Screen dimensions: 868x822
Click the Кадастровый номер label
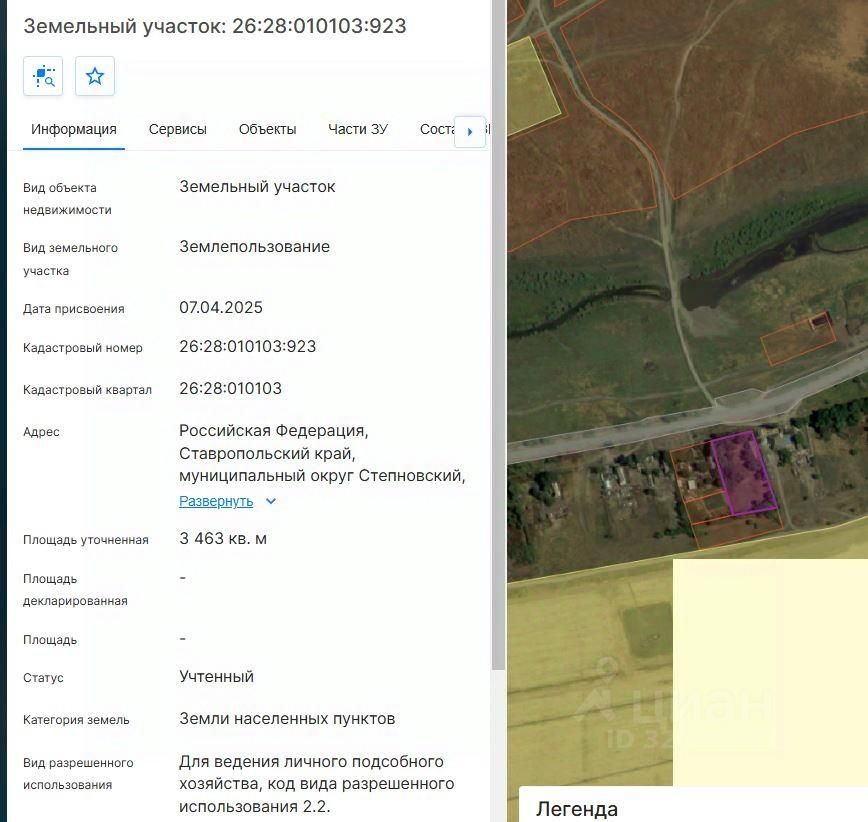[x=83, y=348]
